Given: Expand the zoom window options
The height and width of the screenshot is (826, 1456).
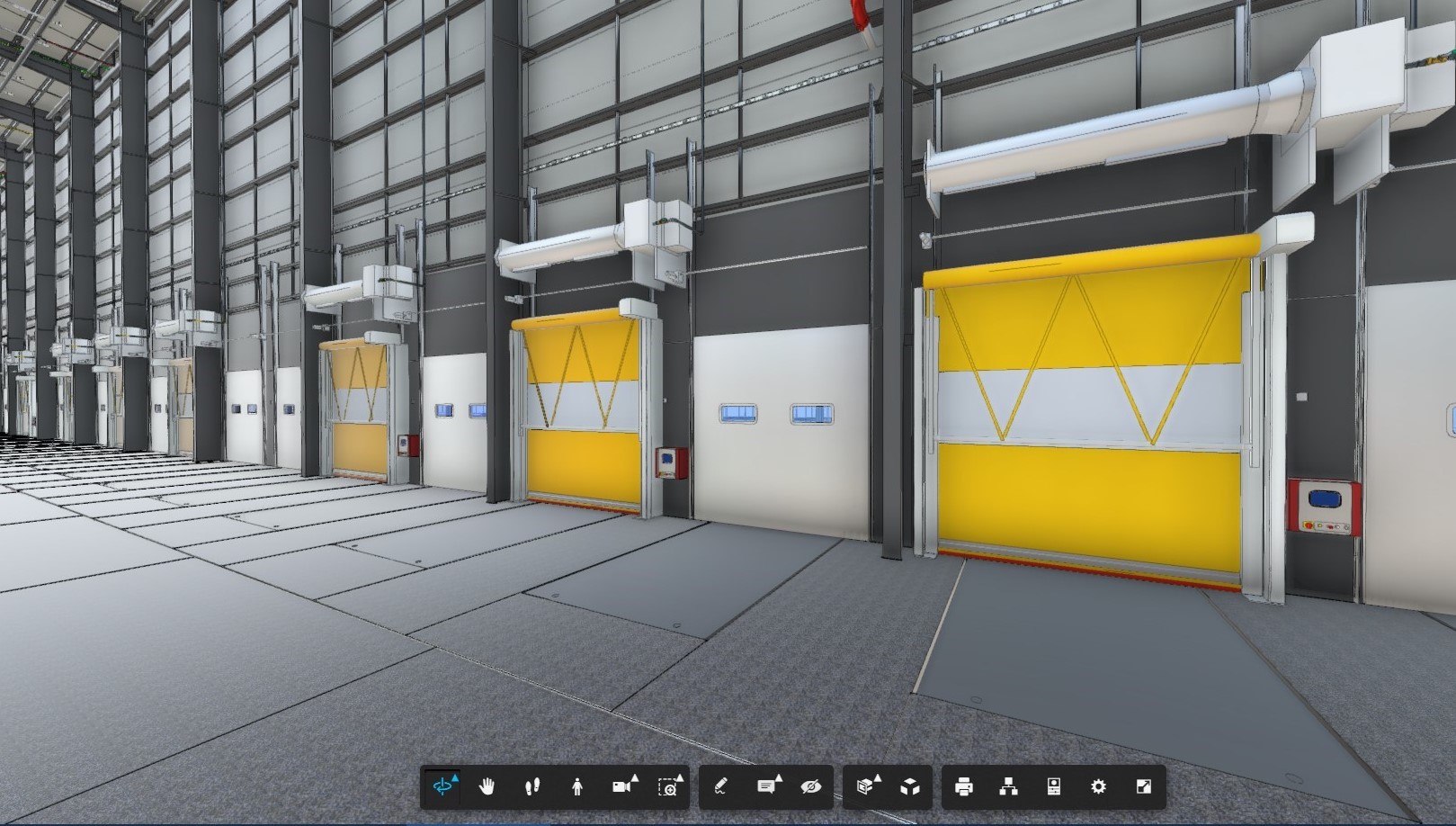Looking at the screenshot, I should (680, 777).
